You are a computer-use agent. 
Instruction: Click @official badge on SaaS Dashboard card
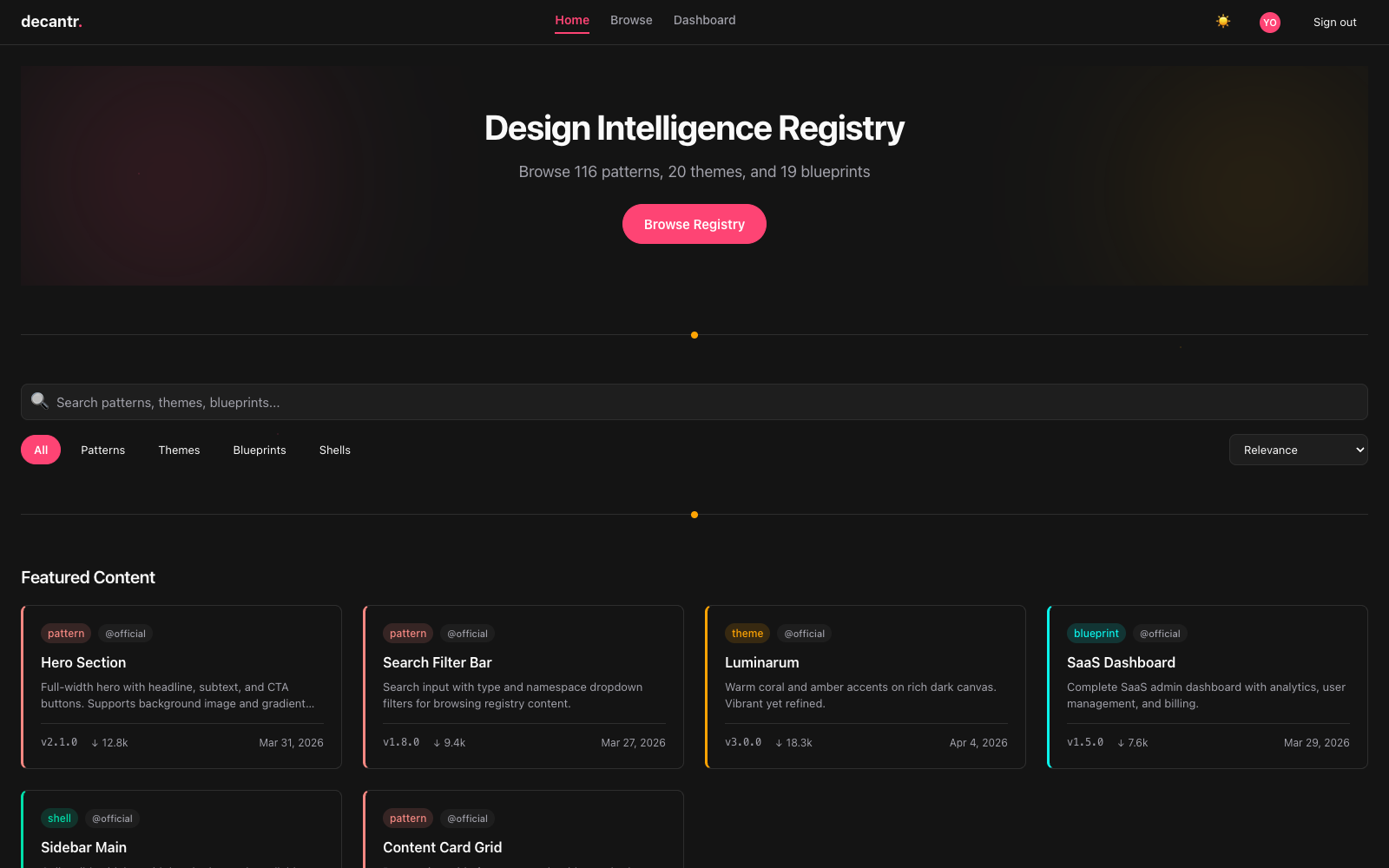click(x=1160, y=634)
